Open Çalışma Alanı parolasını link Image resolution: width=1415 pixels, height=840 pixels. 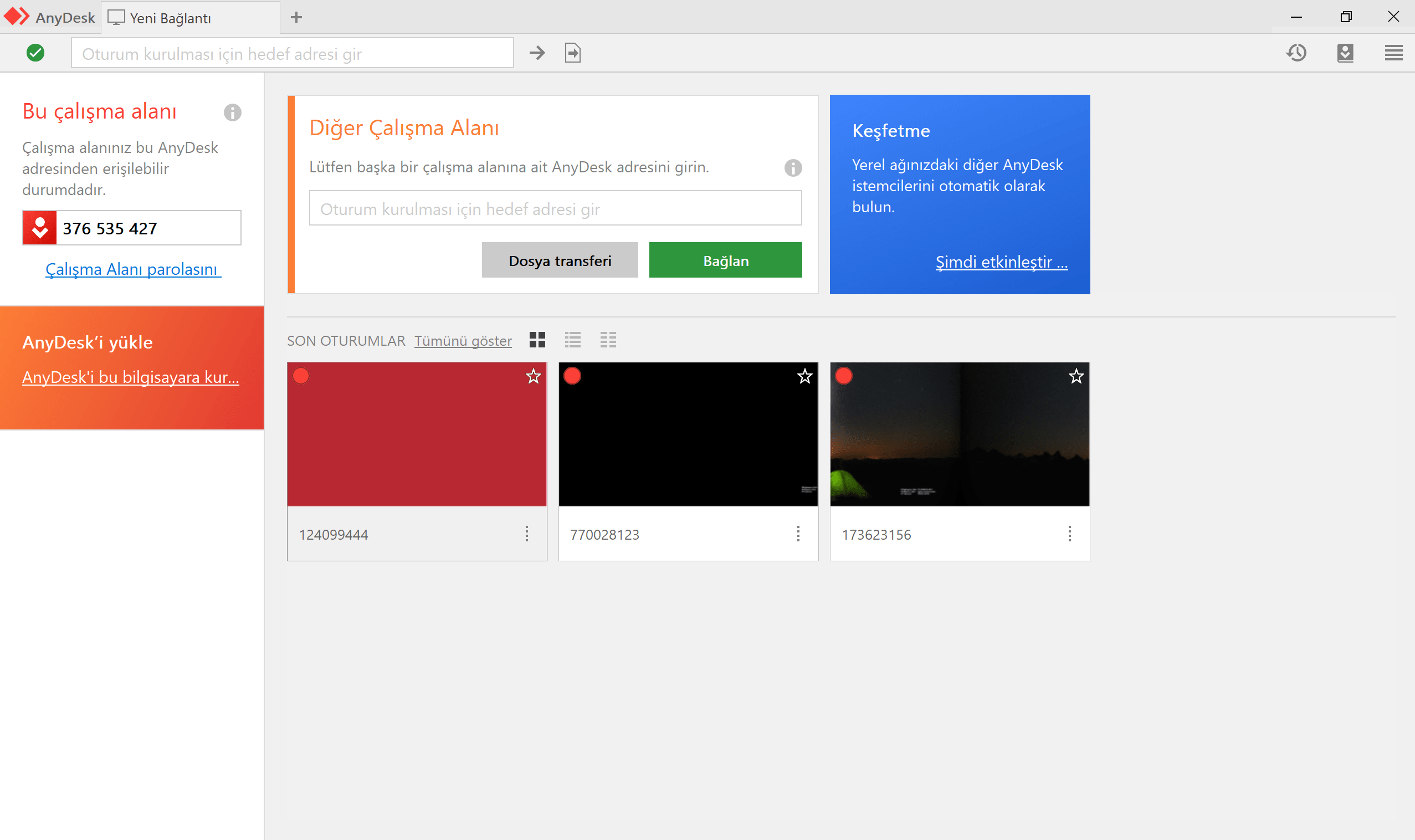click(x=133, y=269)
